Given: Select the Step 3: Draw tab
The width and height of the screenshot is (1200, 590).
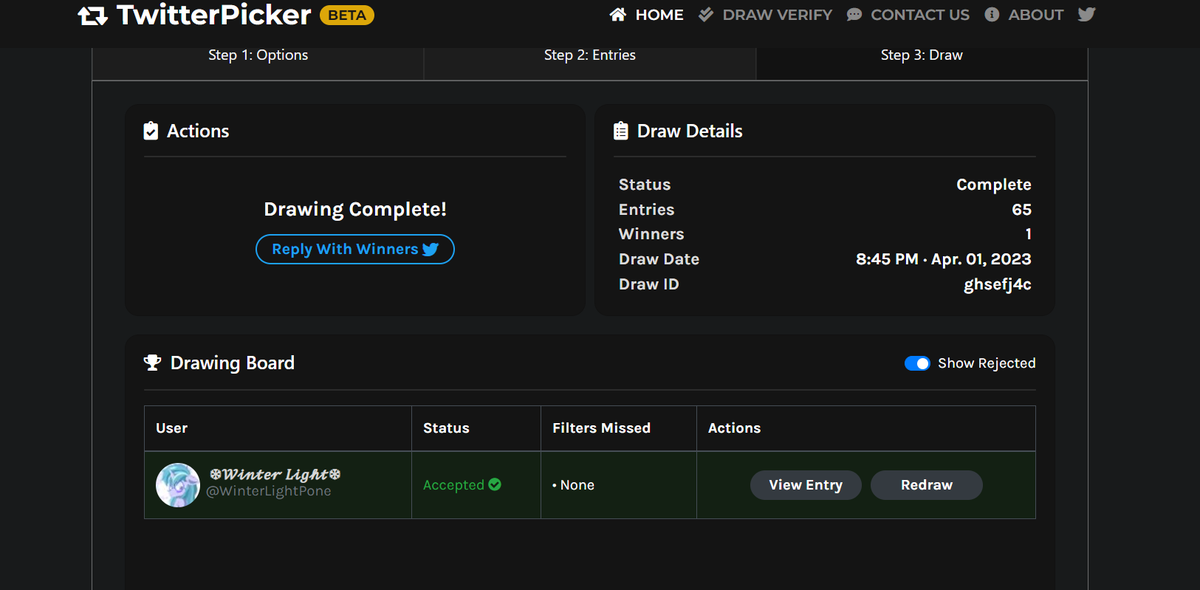Looking at the screenshot, I should coord(922,55).
